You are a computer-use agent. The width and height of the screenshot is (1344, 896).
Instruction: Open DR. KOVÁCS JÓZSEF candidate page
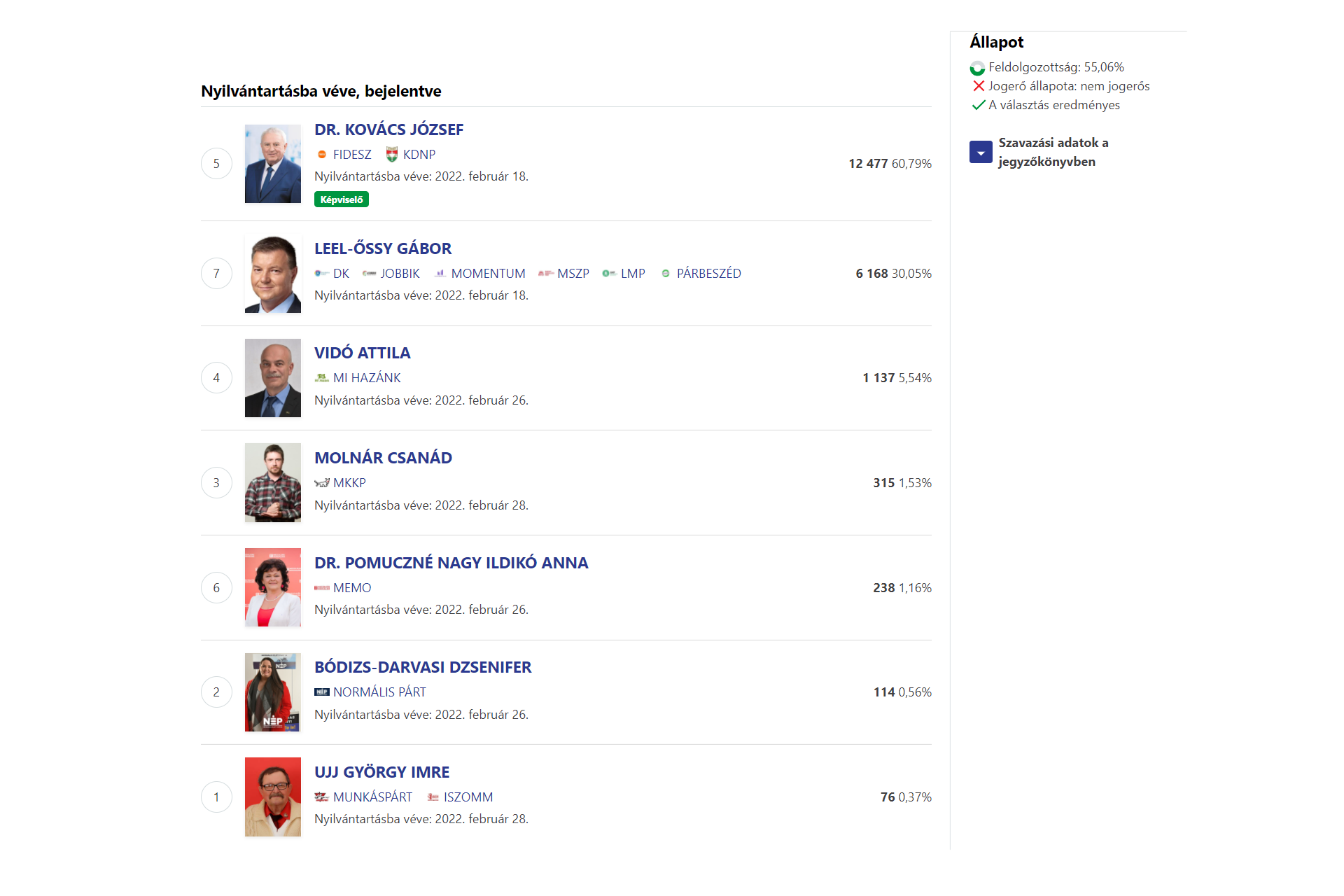point(388,129)
